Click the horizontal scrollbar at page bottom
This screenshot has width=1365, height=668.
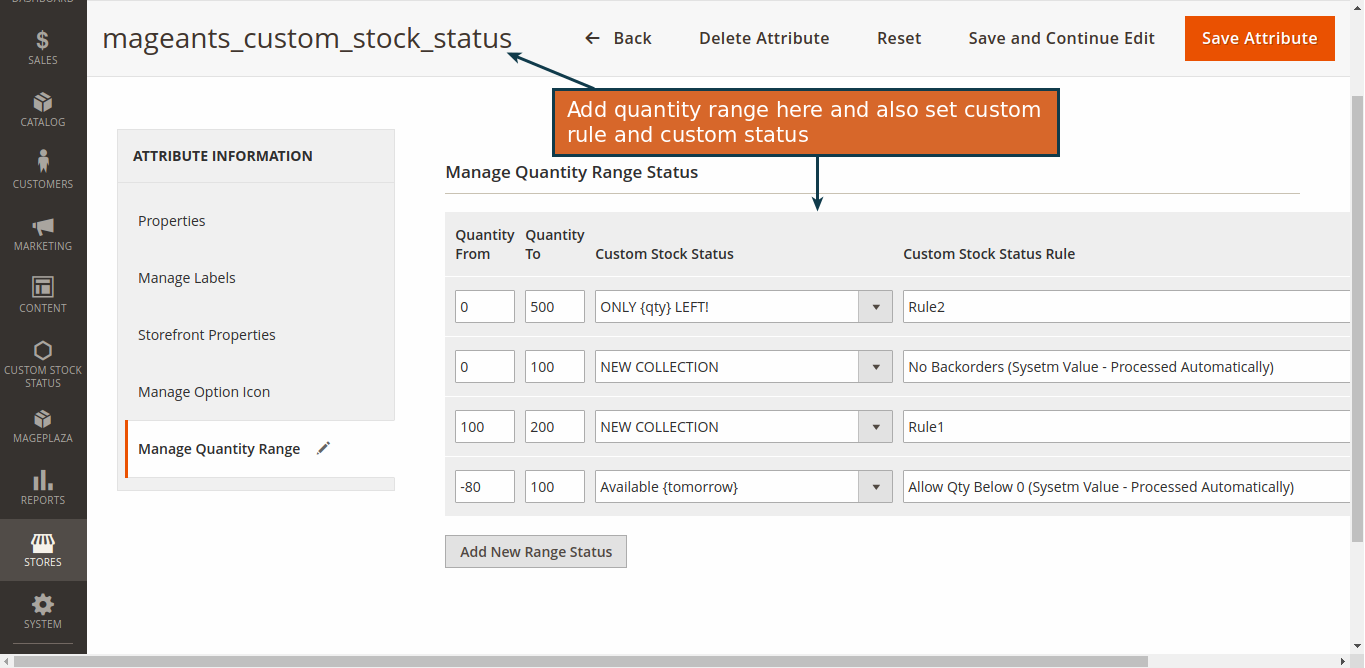tap(580, 661)
